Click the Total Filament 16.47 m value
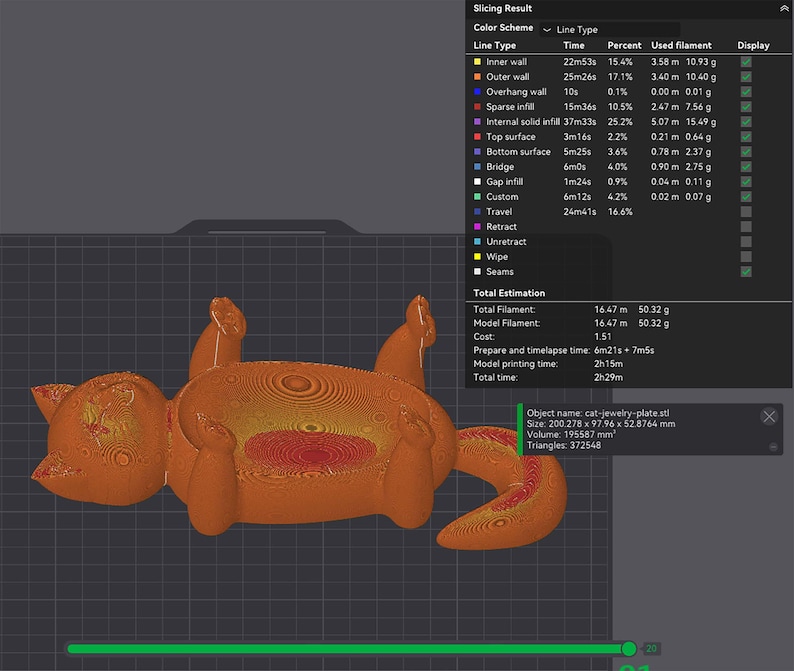Viewport: 794px width, 671px height. click(x=610, y=309)
